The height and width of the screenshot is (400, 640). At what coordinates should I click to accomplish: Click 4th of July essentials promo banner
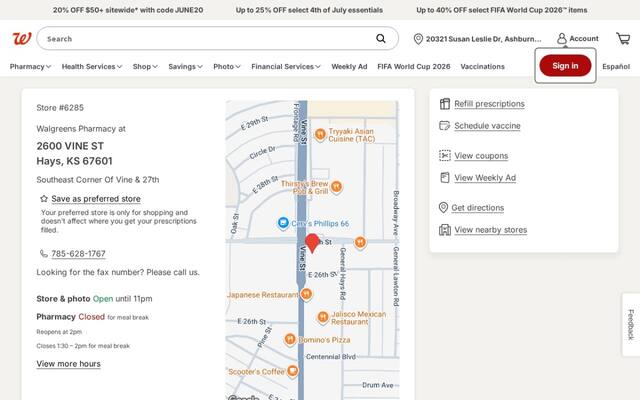pos(309,10)
